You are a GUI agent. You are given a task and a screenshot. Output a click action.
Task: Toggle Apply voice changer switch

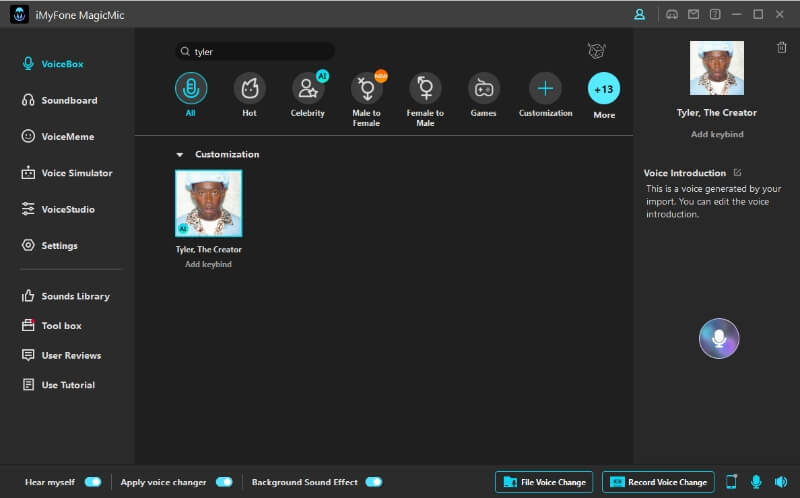click(x=224, y=482)
